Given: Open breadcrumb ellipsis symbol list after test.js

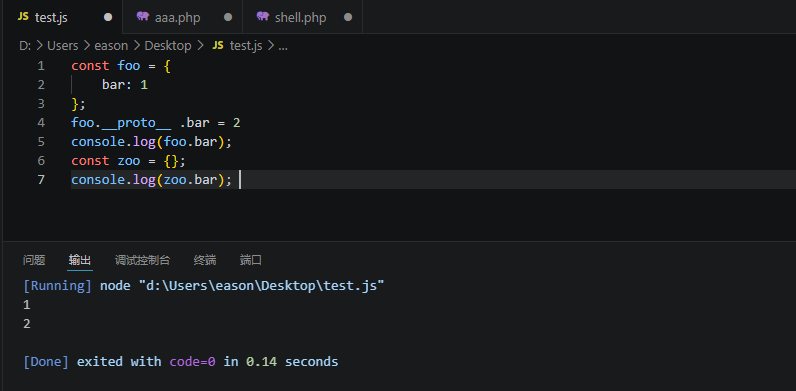Looking at the screenshot, I should pyautogui.click(x=283, y=46).
